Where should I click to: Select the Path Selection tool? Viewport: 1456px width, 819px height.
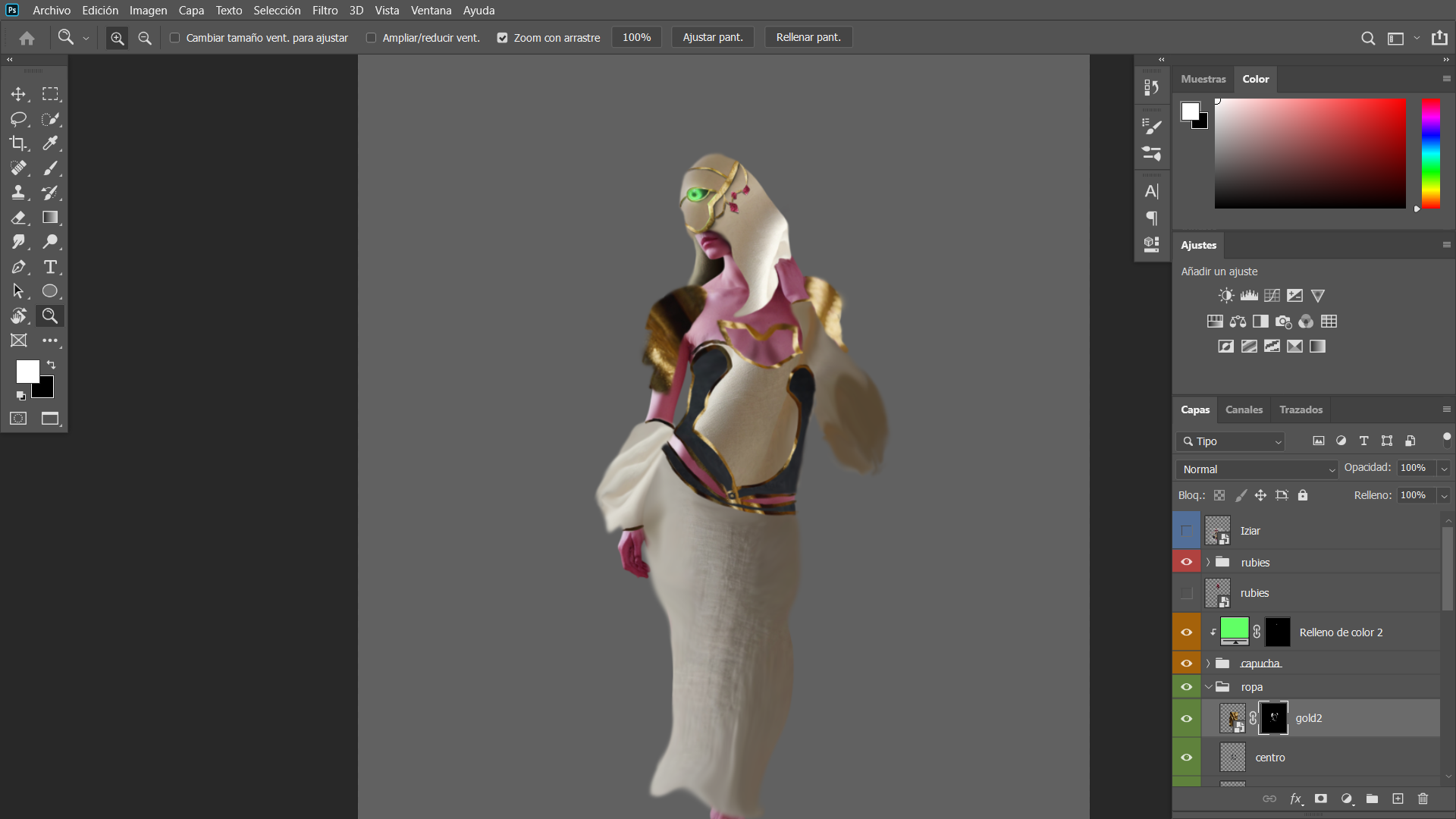click(x=18, y=291)
